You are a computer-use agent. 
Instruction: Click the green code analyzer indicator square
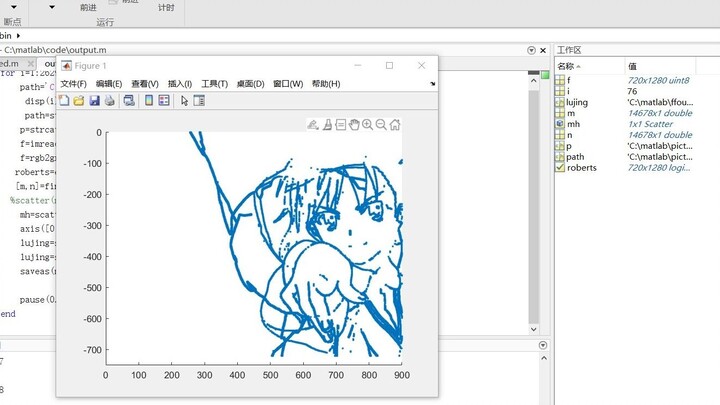click(x=545, y=75)
